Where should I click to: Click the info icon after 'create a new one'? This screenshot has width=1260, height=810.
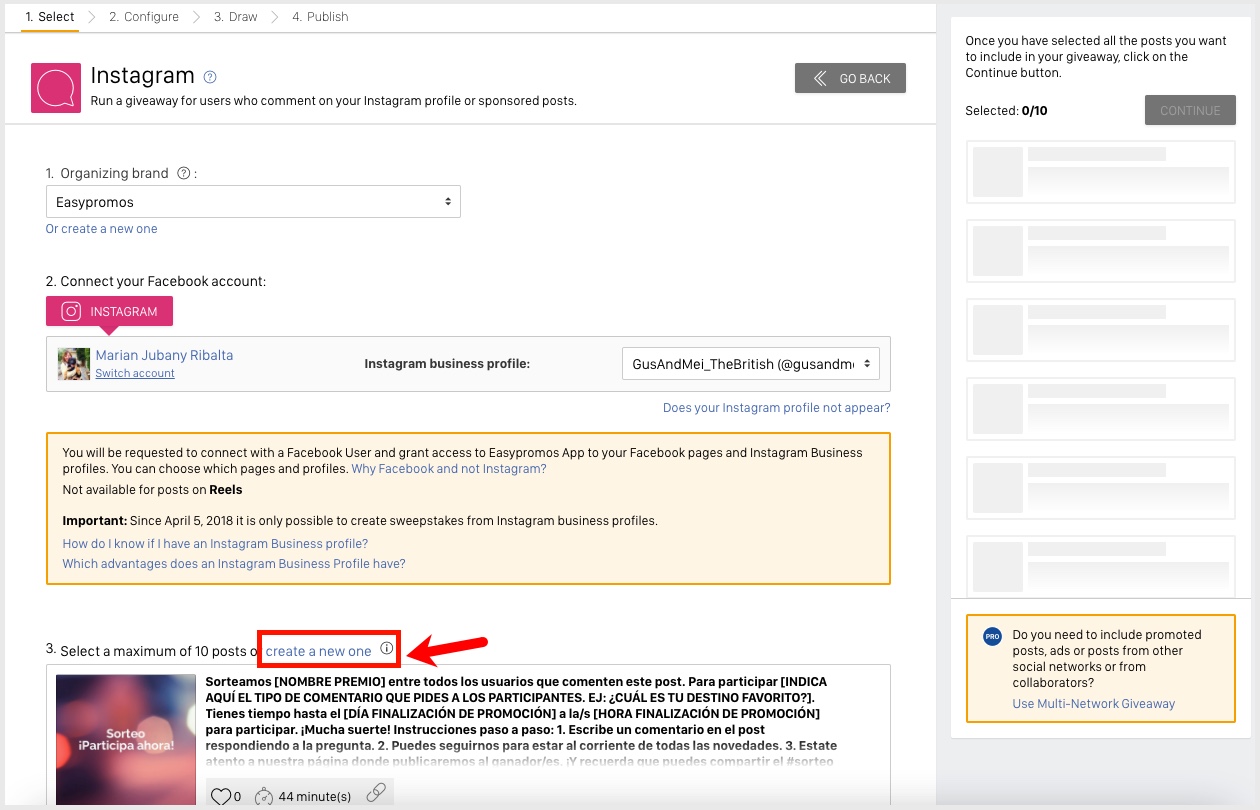387,650
